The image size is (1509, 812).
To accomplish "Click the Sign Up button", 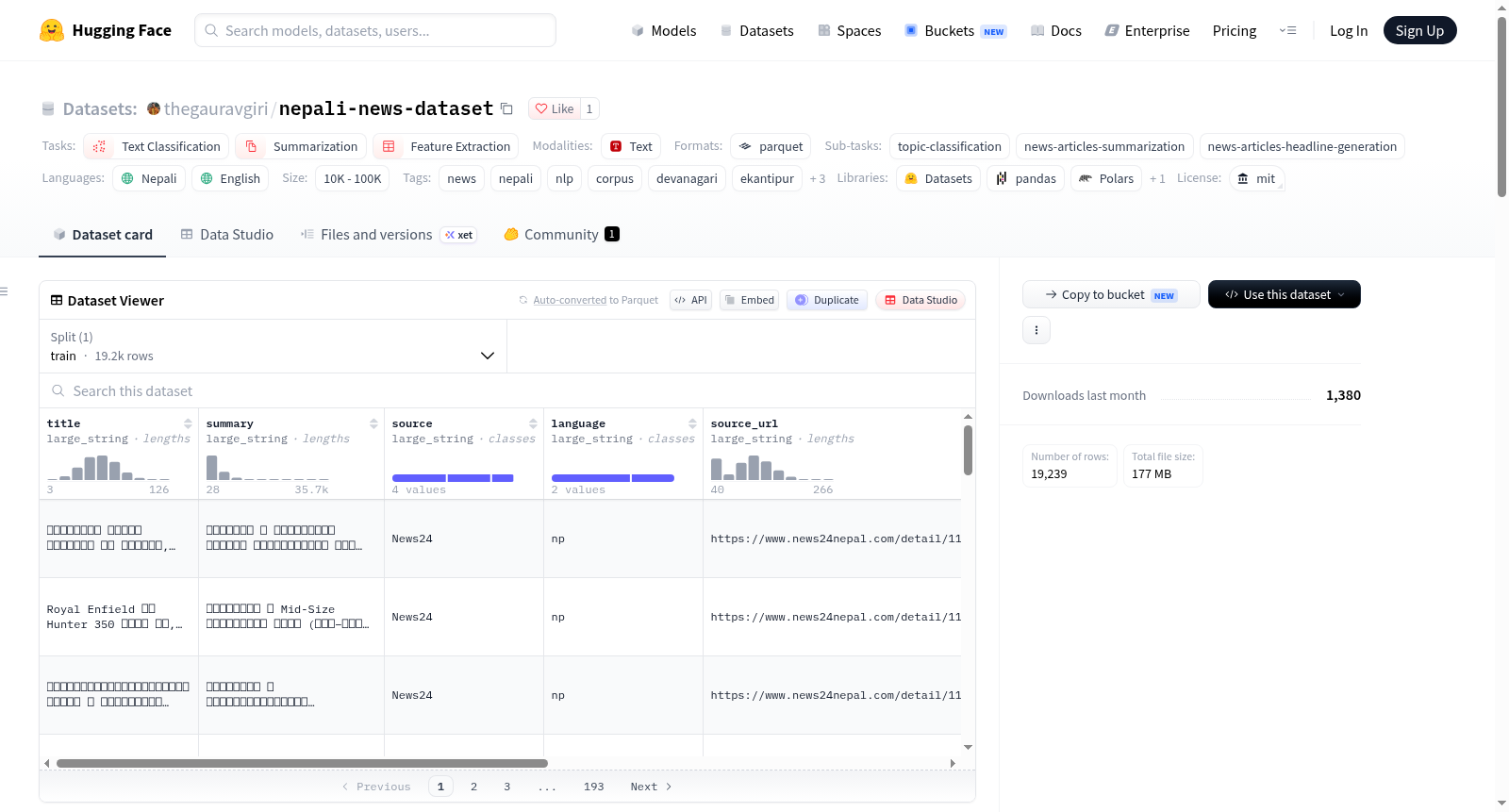I will click(1419, 30).
